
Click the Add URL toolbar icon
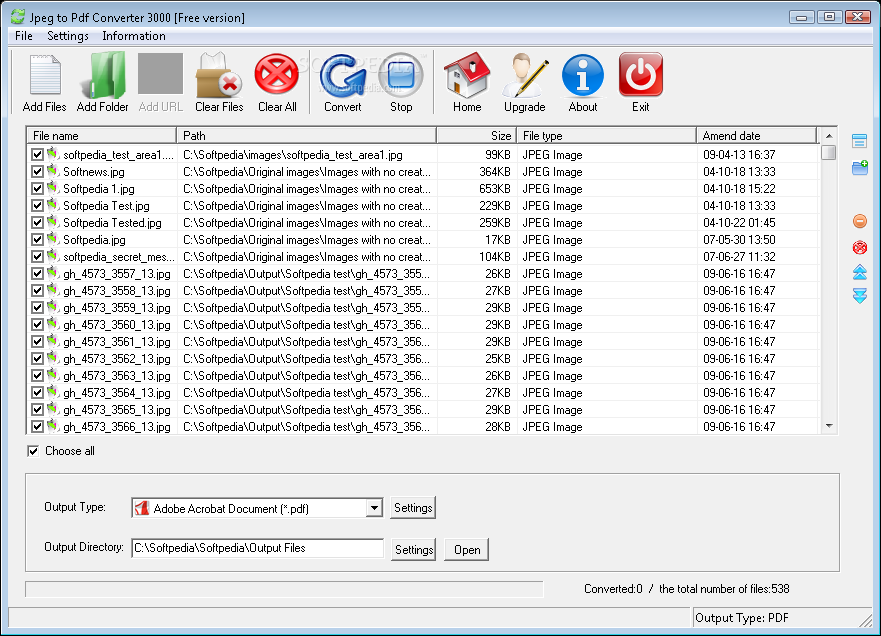click(161, 75)
